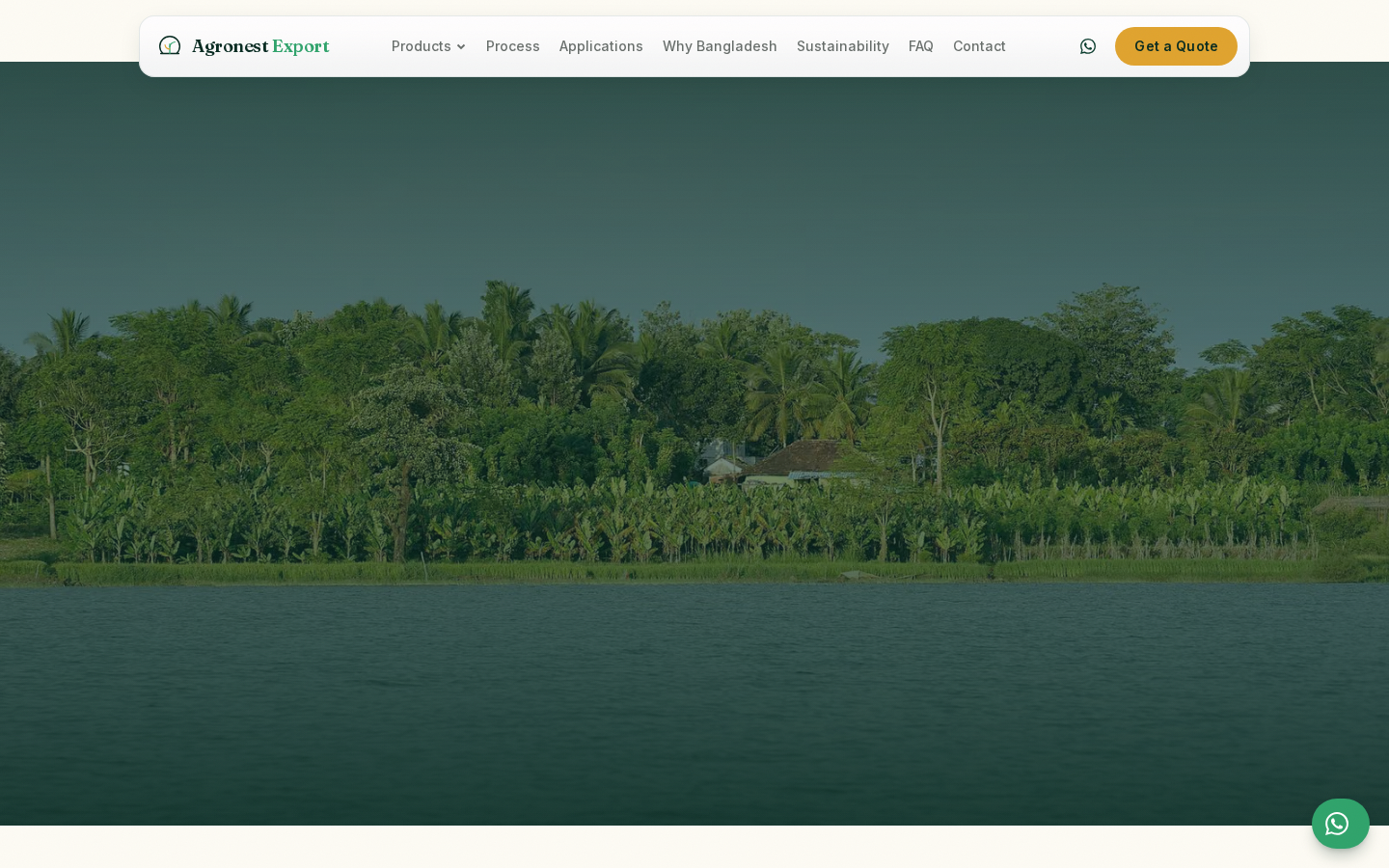
Task: Open the Agronest Export home link text
Action: [x=260, y=46]
